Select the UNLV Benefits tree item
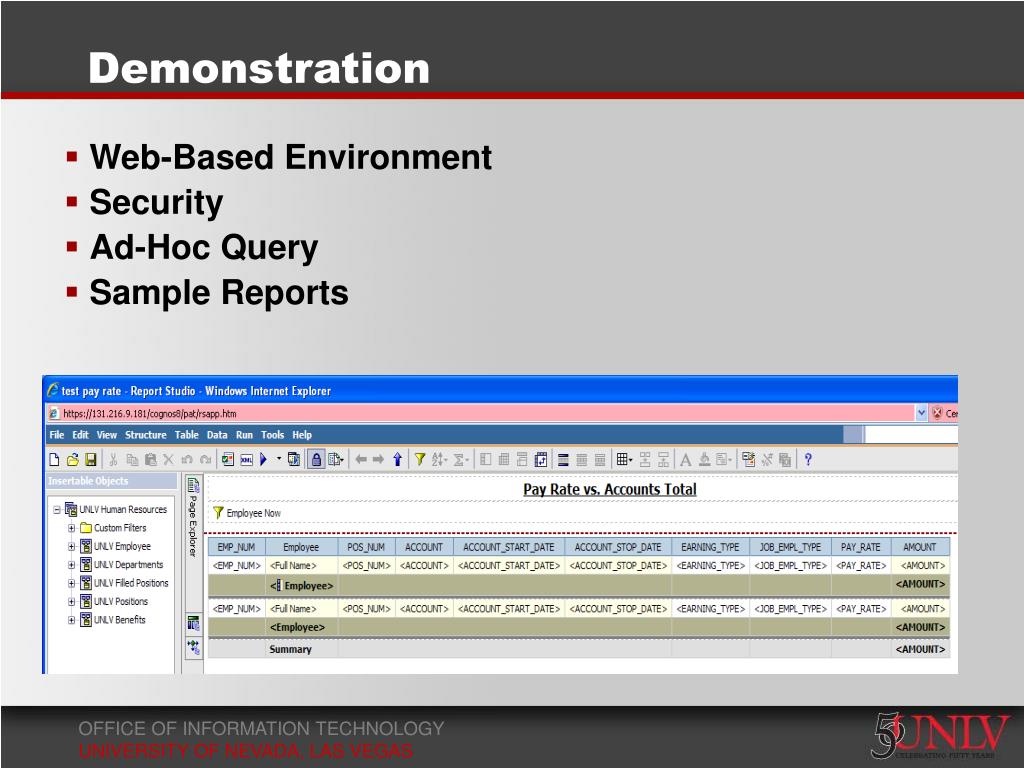 click(x=120, y=620)
